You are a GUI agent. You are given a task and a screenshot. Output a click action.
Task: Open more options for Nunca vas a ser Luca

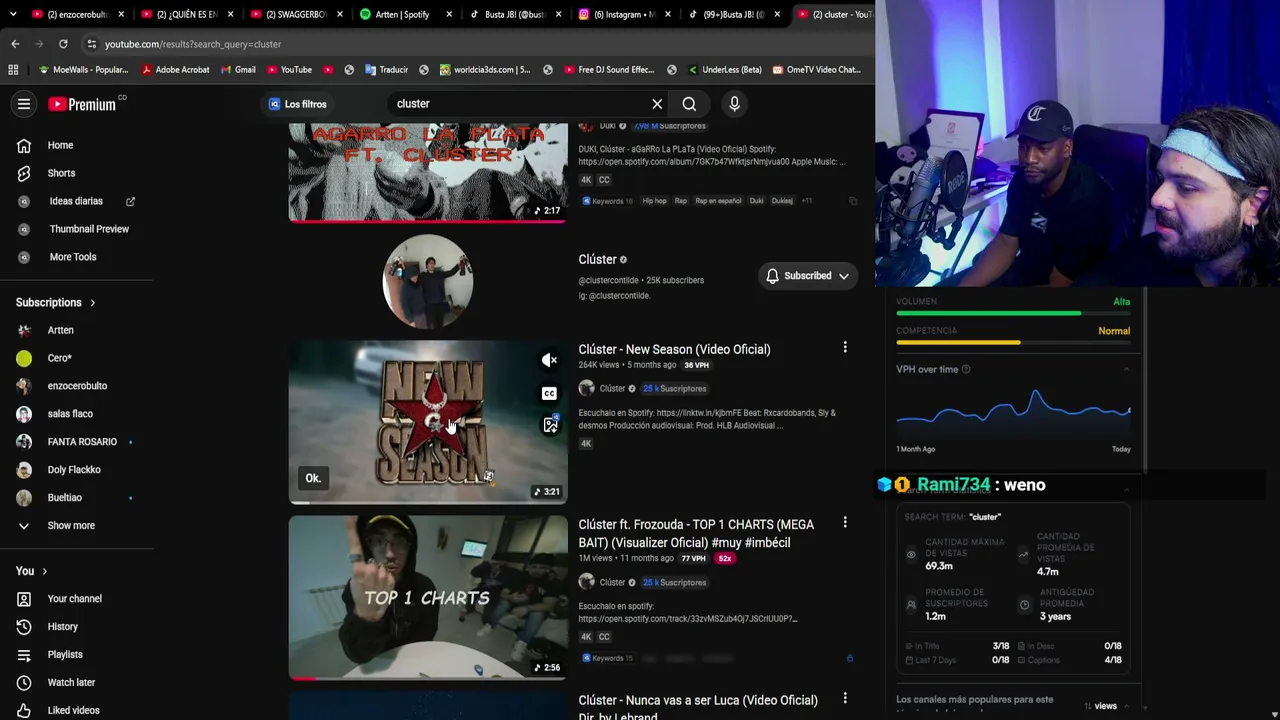(x=845, y=699)
